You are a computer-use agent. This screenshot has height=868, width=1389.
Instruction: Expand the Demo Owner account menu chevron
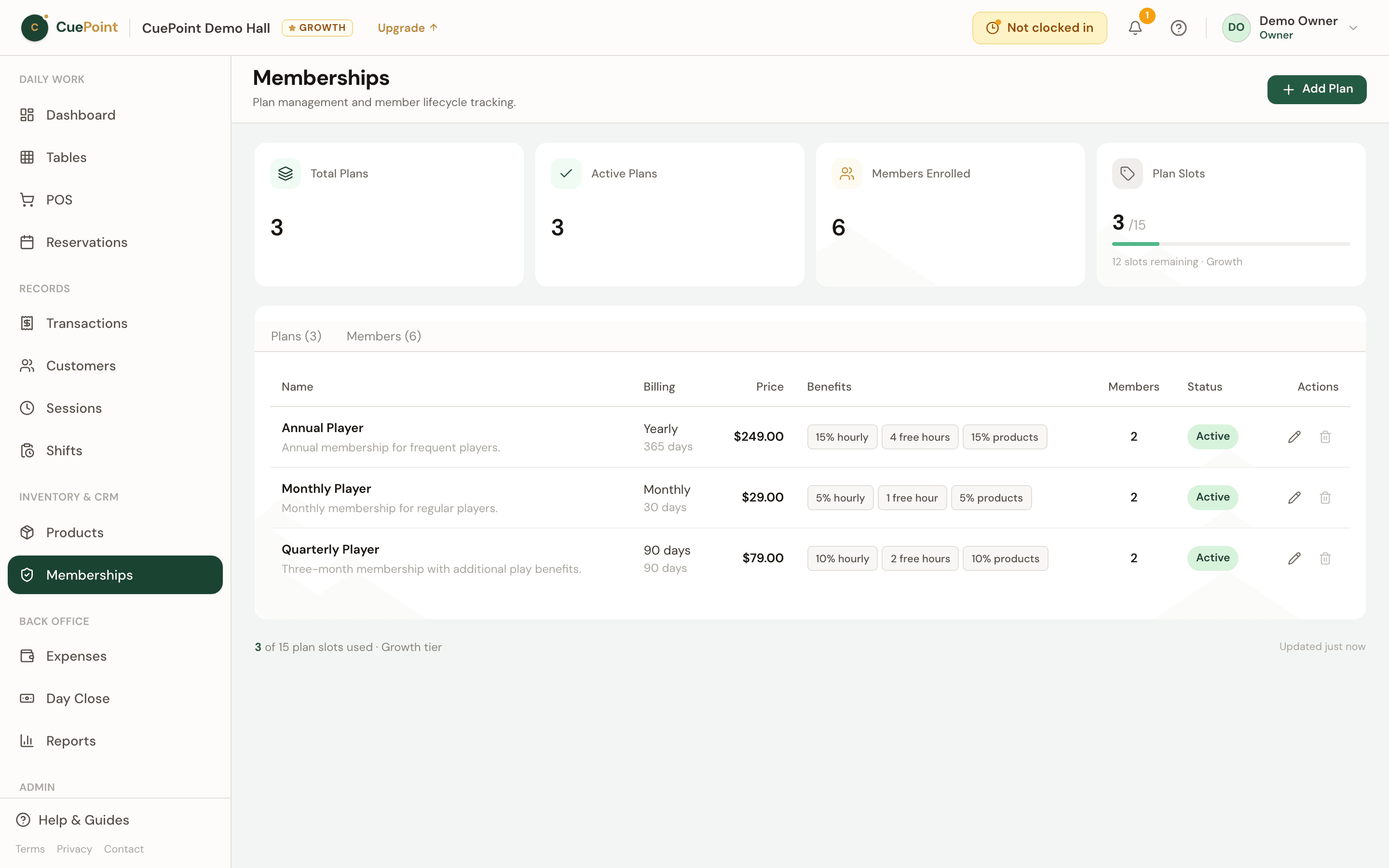tap(1353, 27)
